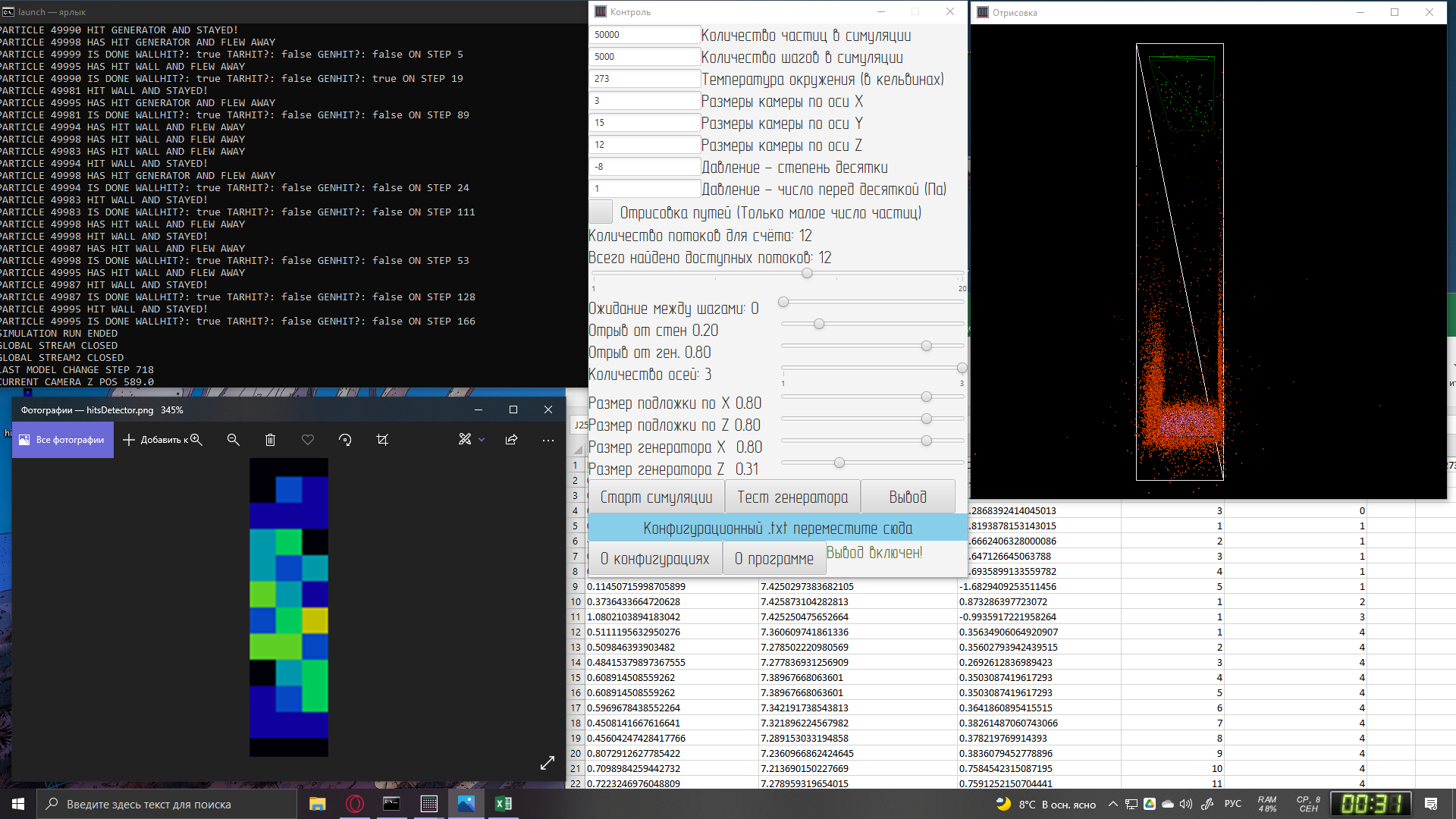Open the See more menu in Photos
Screen dimensions: 1456x819
548,440
